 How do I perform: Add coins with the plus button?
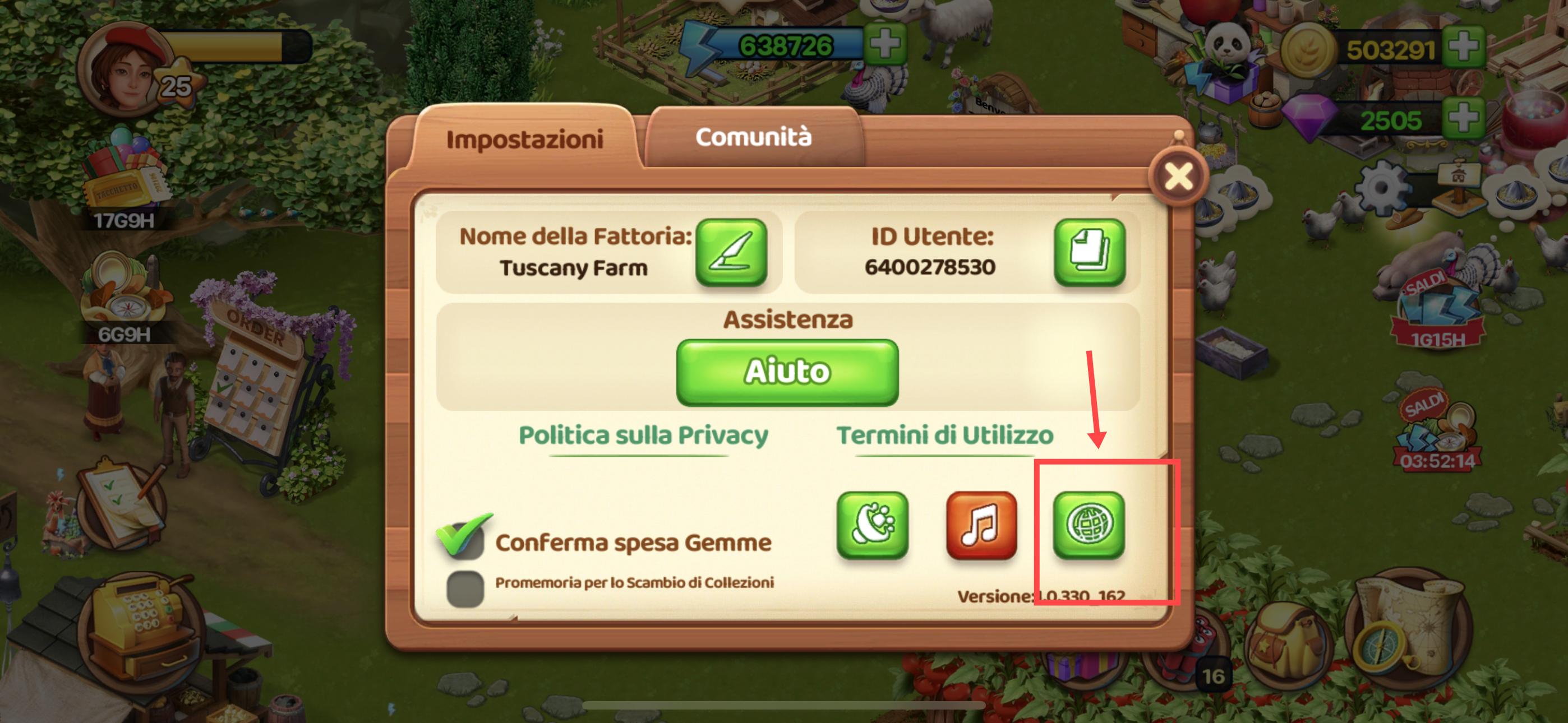[1463, 47]
